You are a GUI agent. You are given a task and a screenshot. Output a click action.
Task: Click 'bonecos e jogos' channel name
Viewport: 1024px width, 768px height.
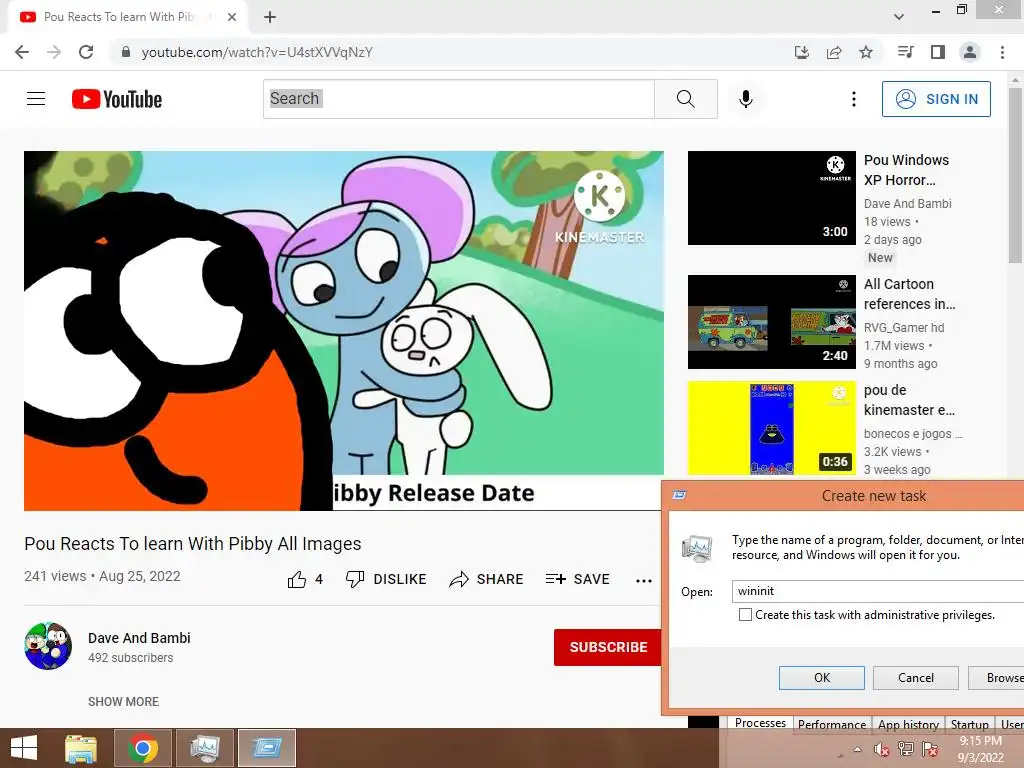[x=913, y=433]
